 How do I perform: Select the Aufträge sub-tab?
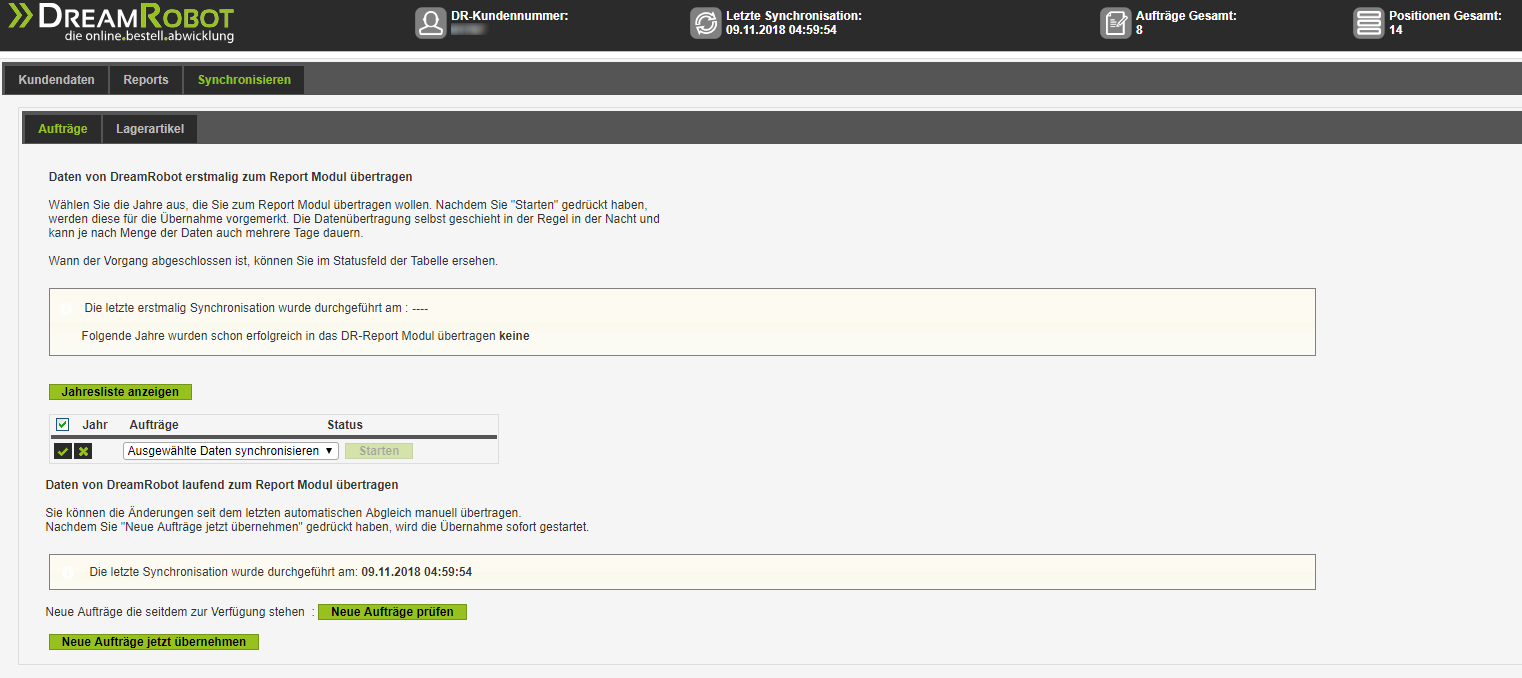point(63,129)
